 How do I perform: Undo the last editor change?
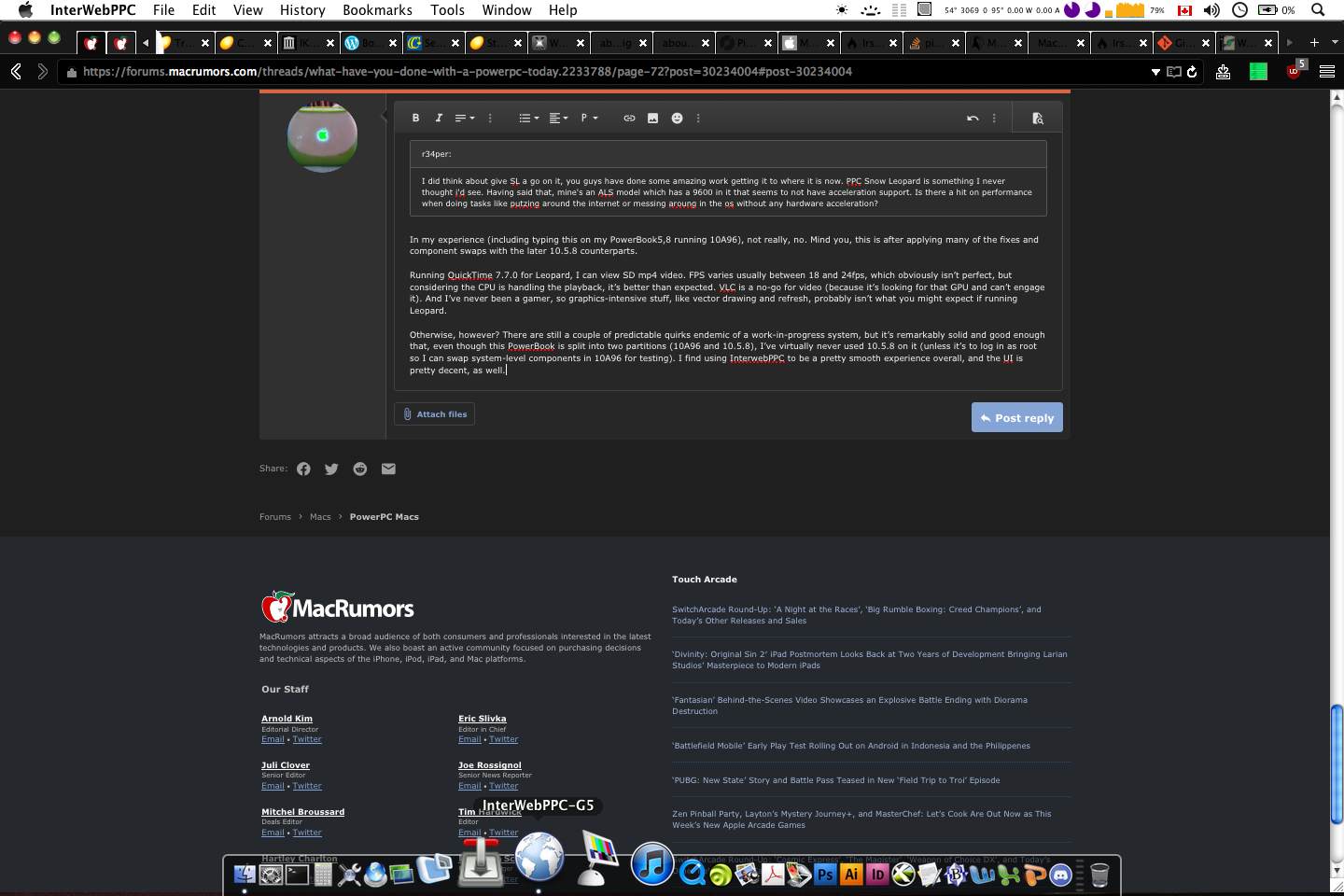(x=973, y=119)
